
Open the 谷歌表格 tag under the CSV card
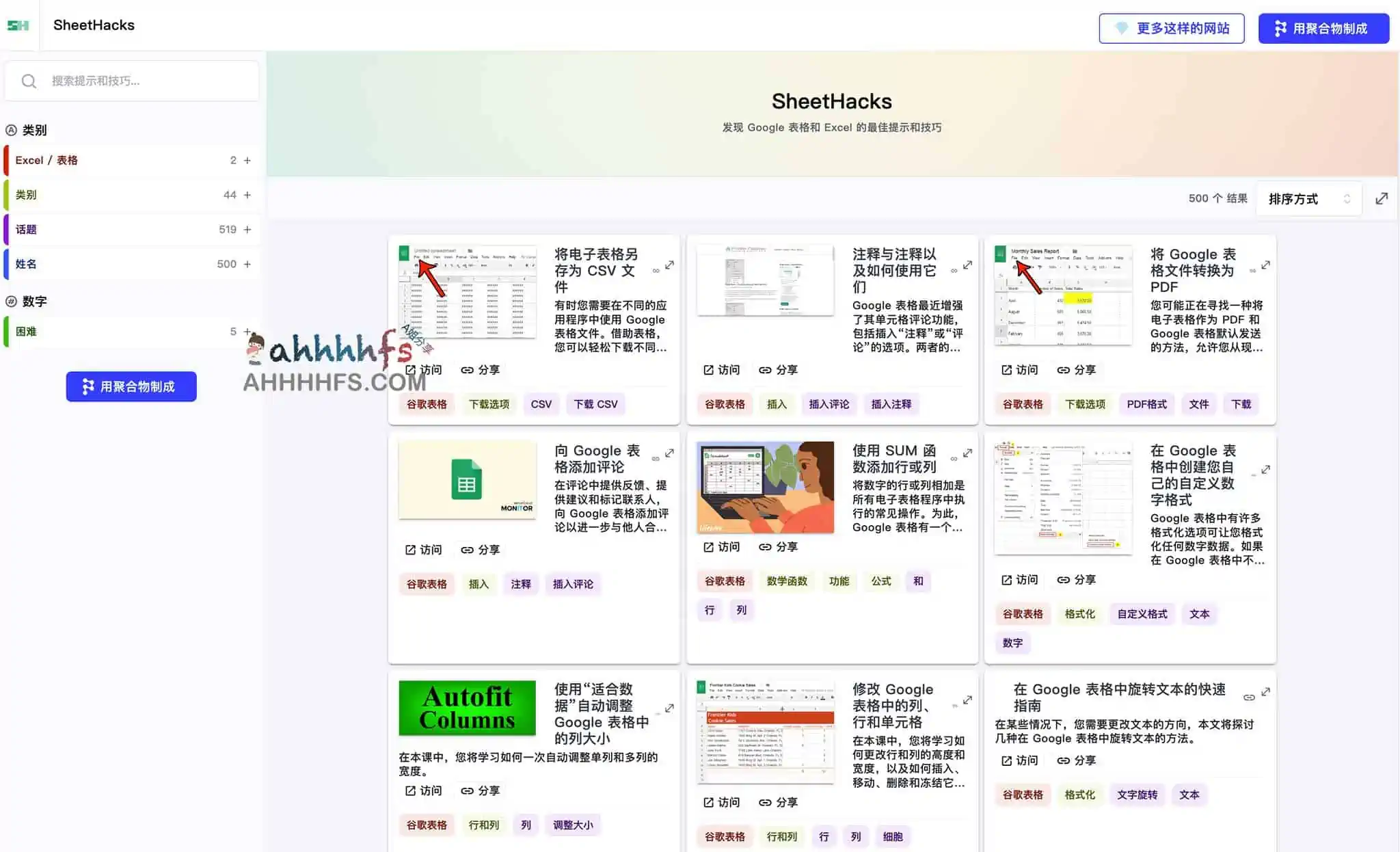tap(426, 403)
